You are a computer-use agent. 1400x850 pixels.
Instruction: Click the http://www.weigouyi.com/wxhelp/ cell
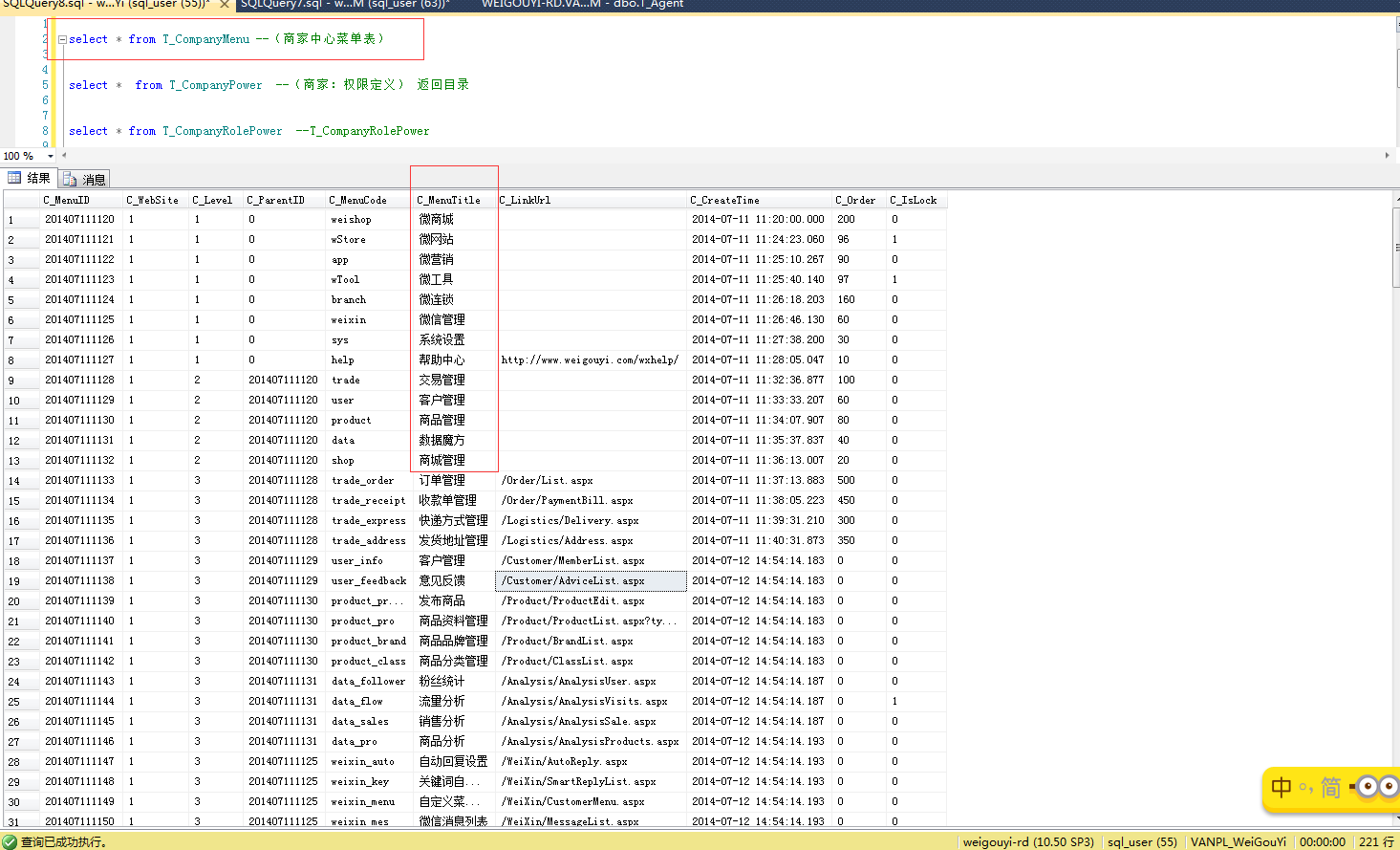[x=590, y=360]
